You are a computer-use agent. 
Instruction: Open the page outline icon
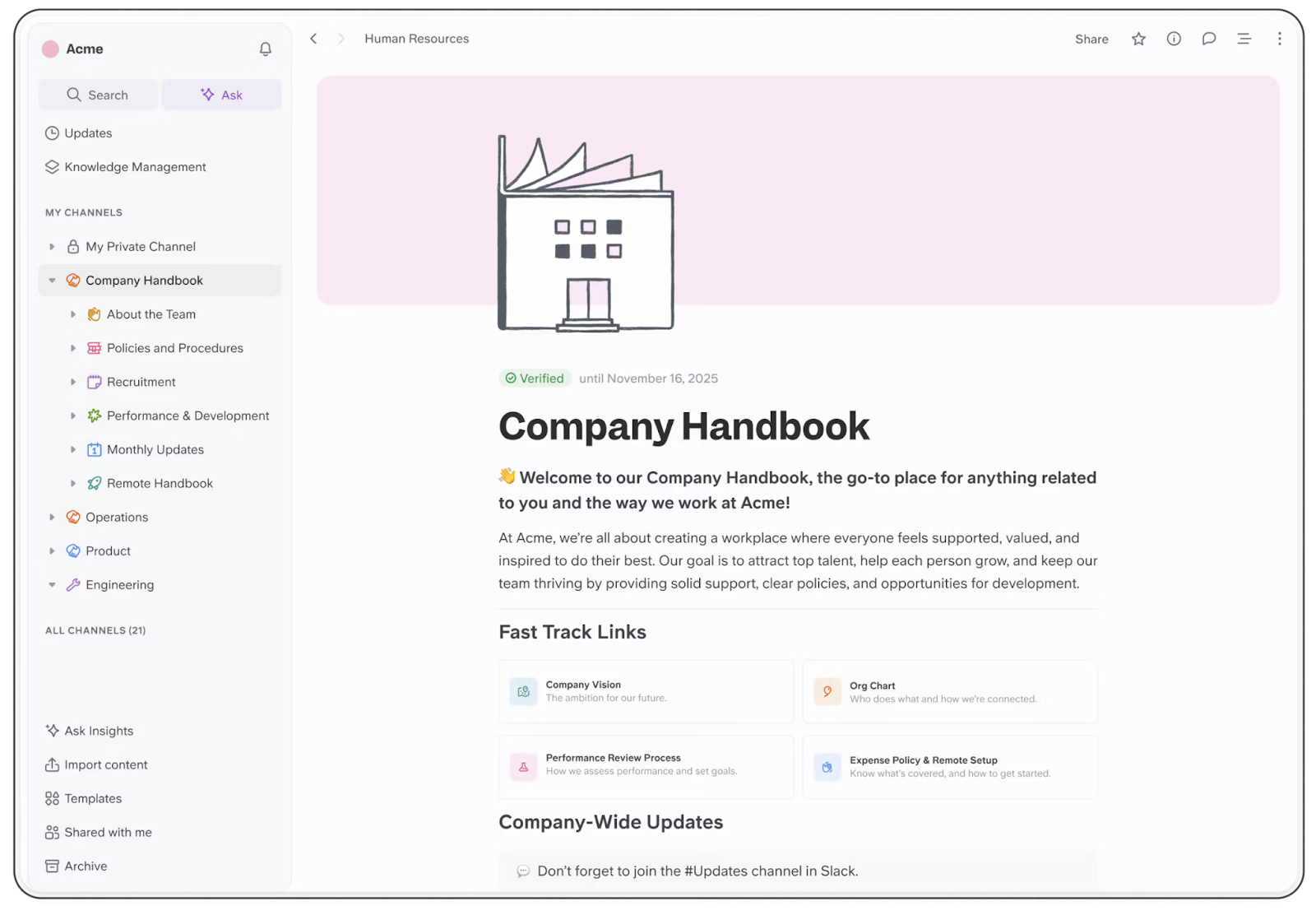[x=1244, y=39]
